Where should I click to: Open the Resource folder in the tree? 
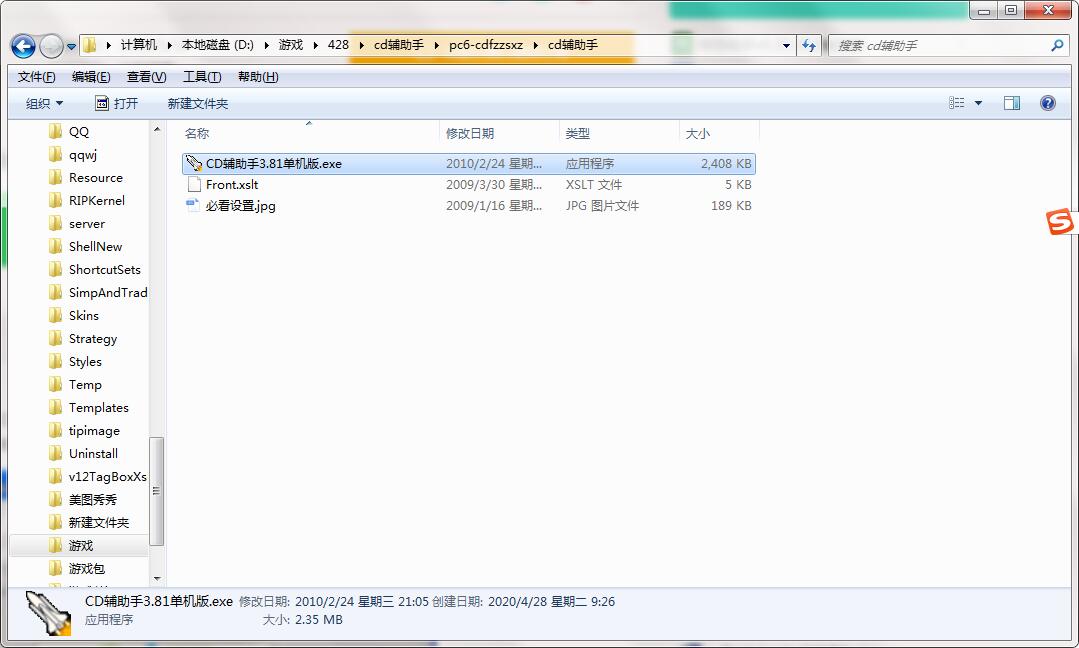pos(96,177)
